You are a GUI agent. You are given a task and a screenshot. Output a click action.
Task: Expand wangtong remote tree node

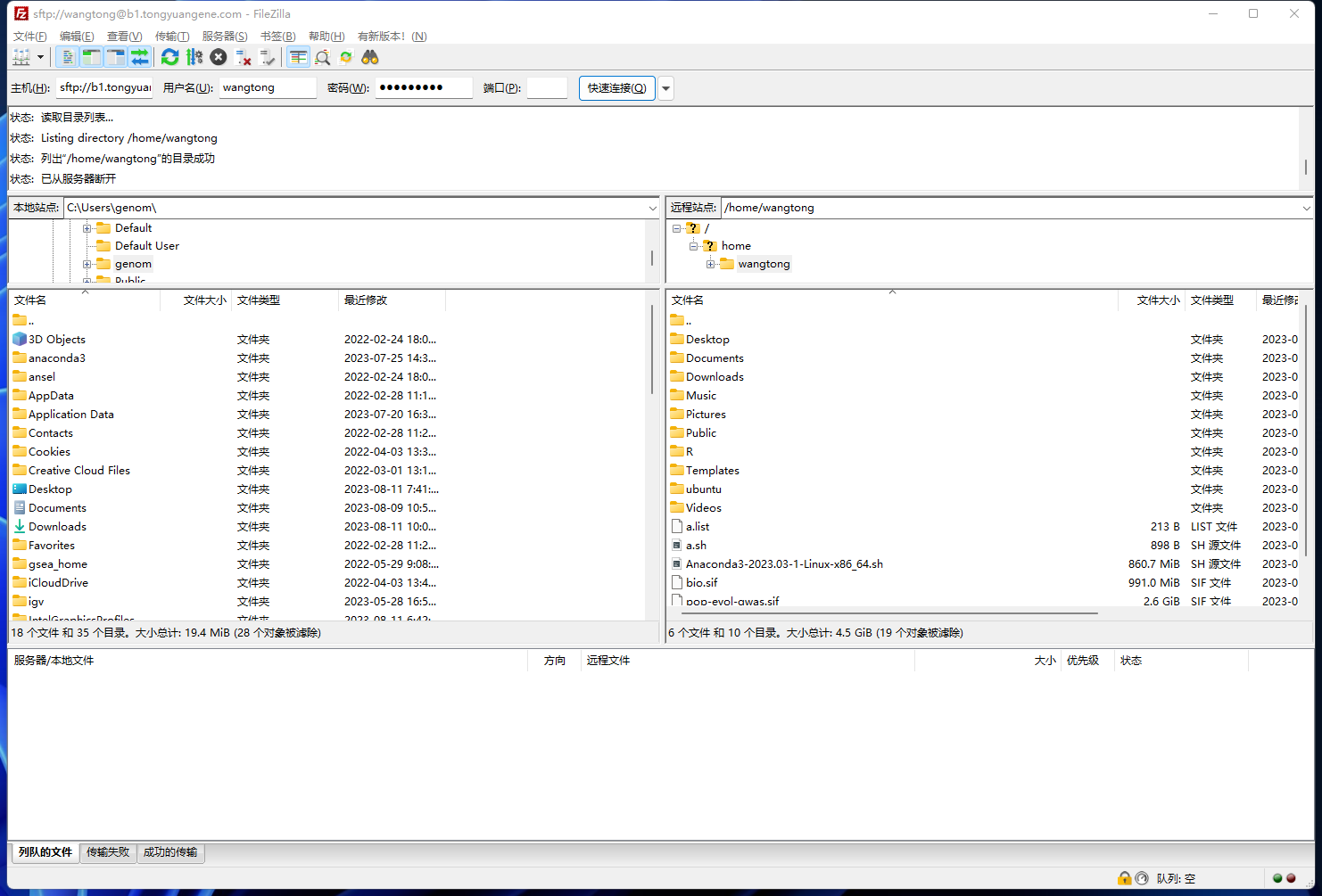711,264
